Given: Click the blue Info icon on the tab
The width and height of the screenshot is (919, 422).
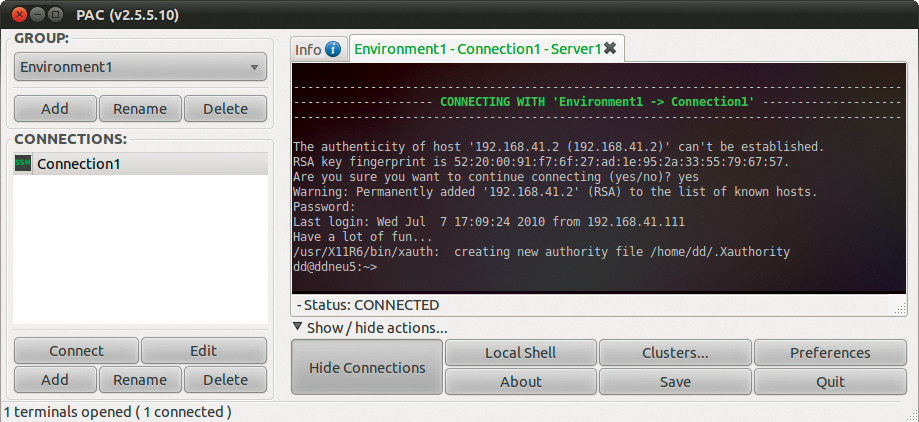Looking at the screenshot, I should 333,49.
